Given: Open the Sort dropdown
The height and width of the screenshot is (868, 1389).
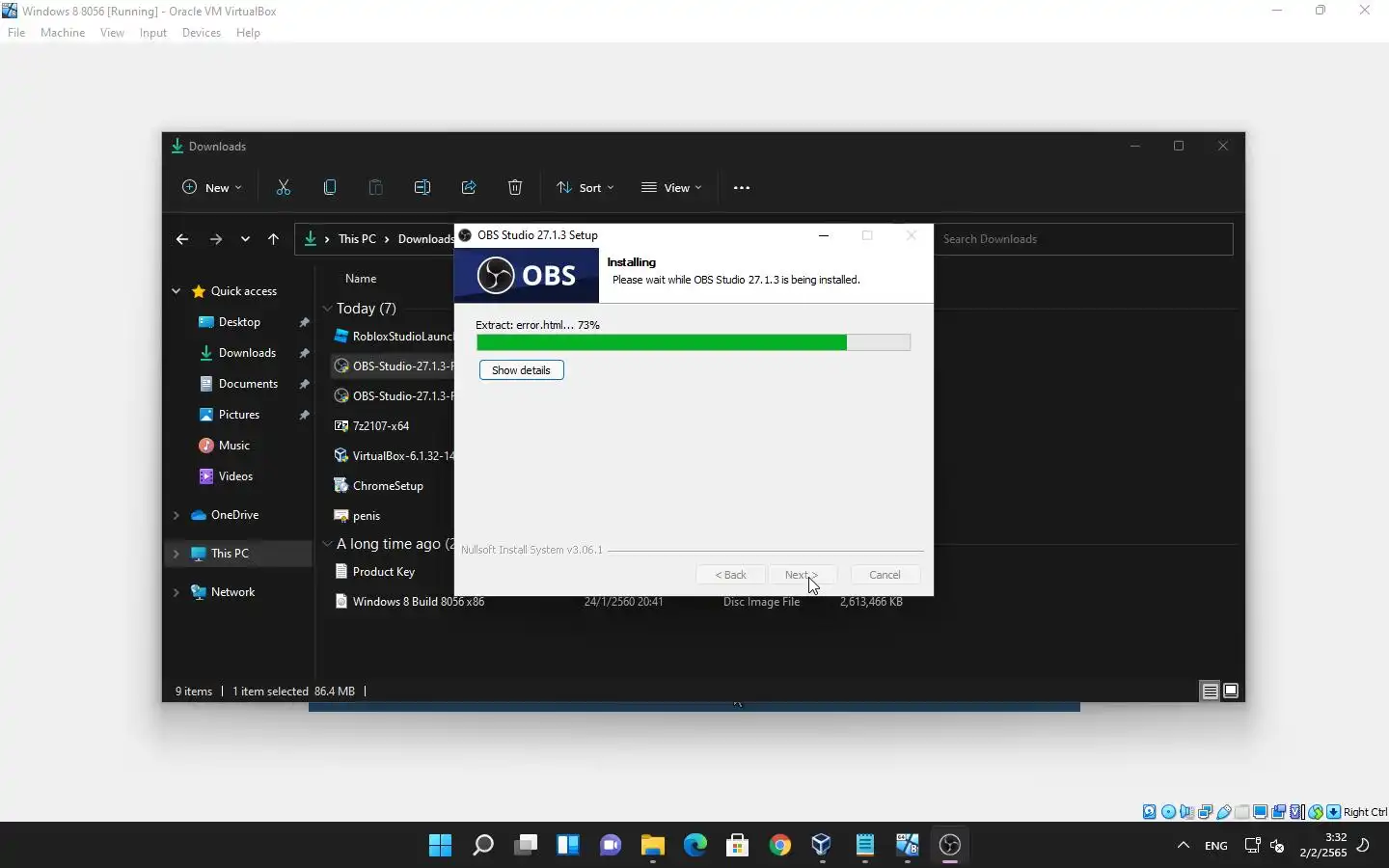Looking at the screenshot, I should pos(586,188).
